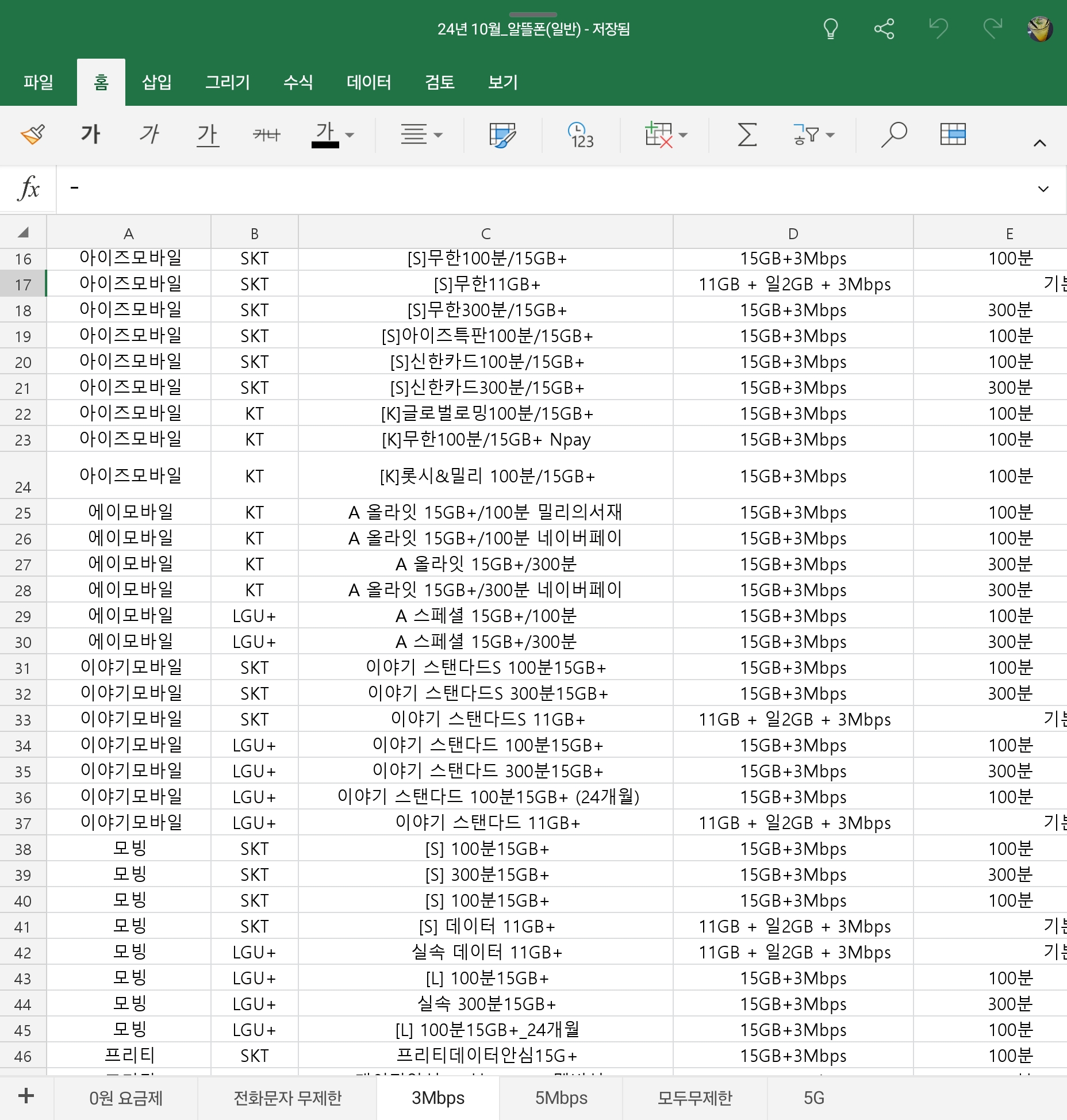This screenshot has width=1067, height=1120.
Task: Select cell 프리티데이터안심15G+
Action: point(486,1056)
